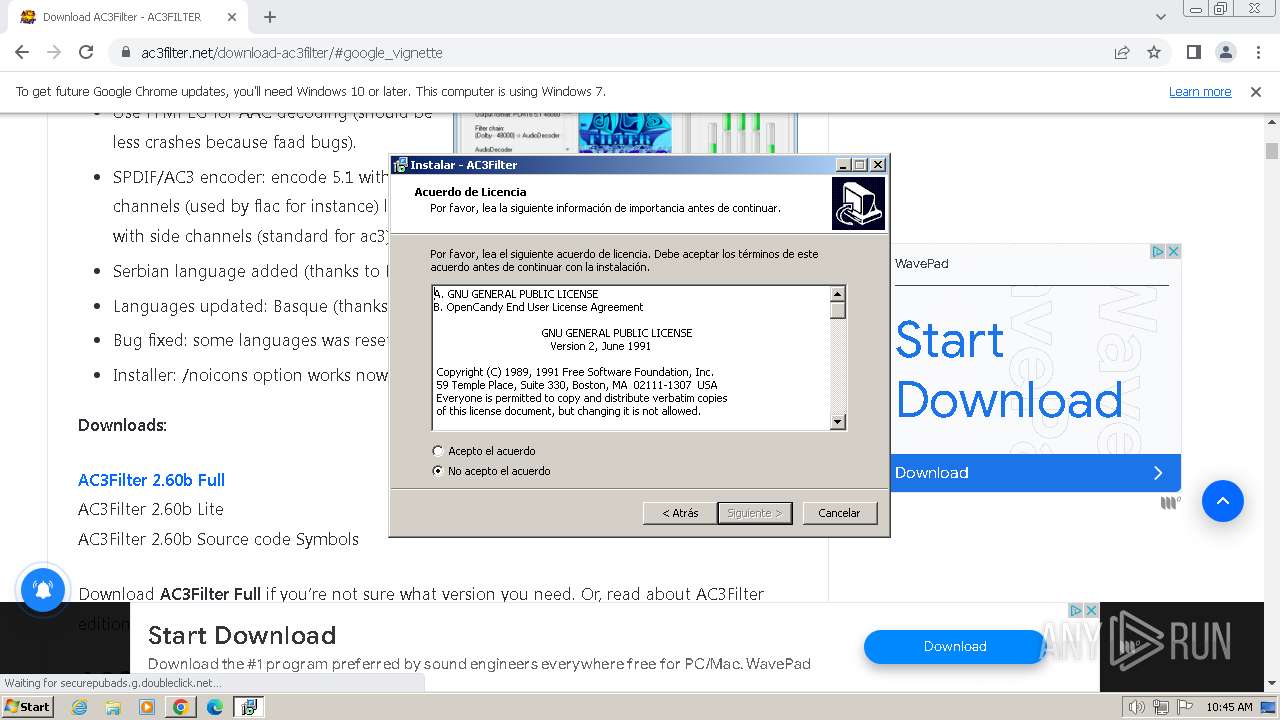Click Start Download text in WavePad ad
This screenshot has width=1280, height=720.
tap(1009, 370)
